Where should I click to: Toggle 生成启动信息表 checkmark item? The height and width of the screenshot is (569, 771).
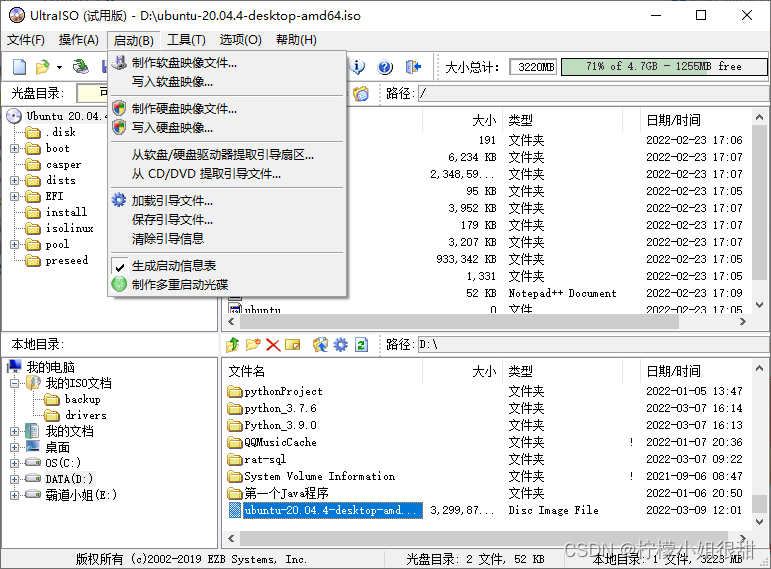(x=227, y=266)
